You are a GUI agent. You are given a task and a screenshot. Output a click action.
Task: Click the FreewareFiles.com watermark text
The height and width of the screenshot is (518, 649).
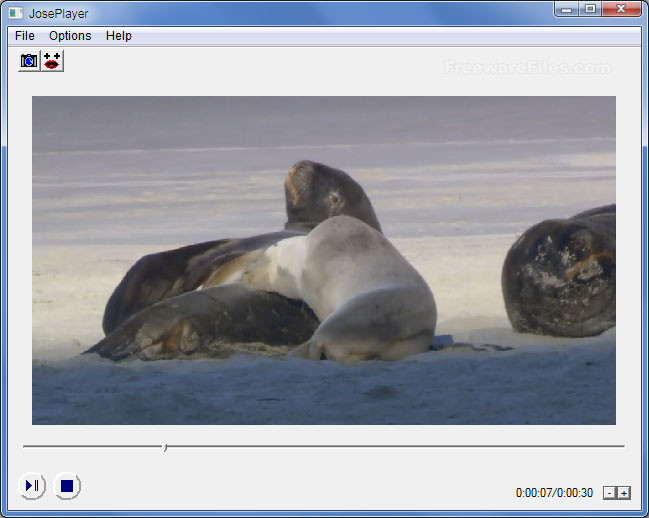pyautogui.click(x=527, y=67)
